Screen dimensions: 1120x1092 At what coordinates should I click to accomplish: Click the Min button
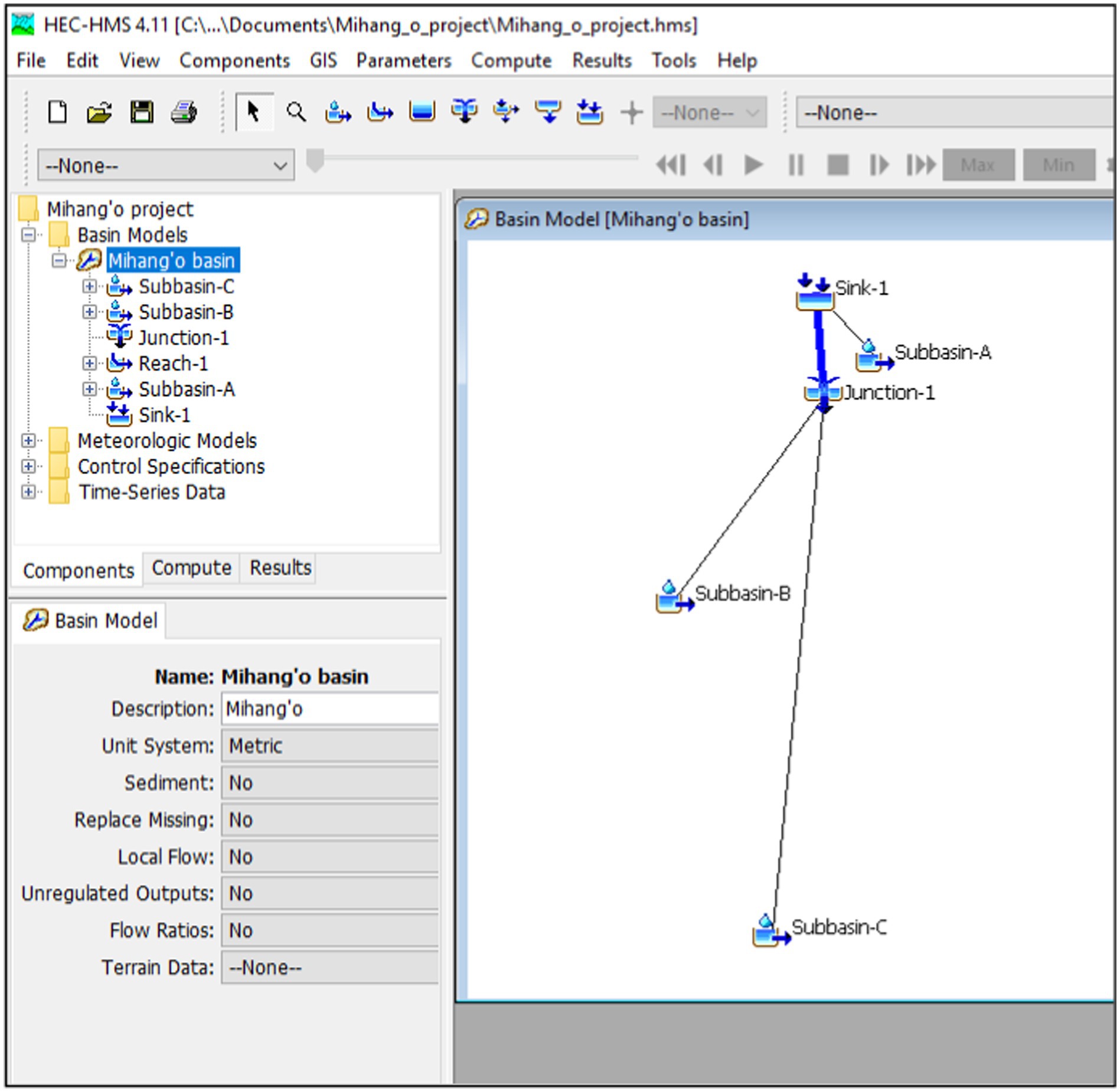coord(1059,165)
